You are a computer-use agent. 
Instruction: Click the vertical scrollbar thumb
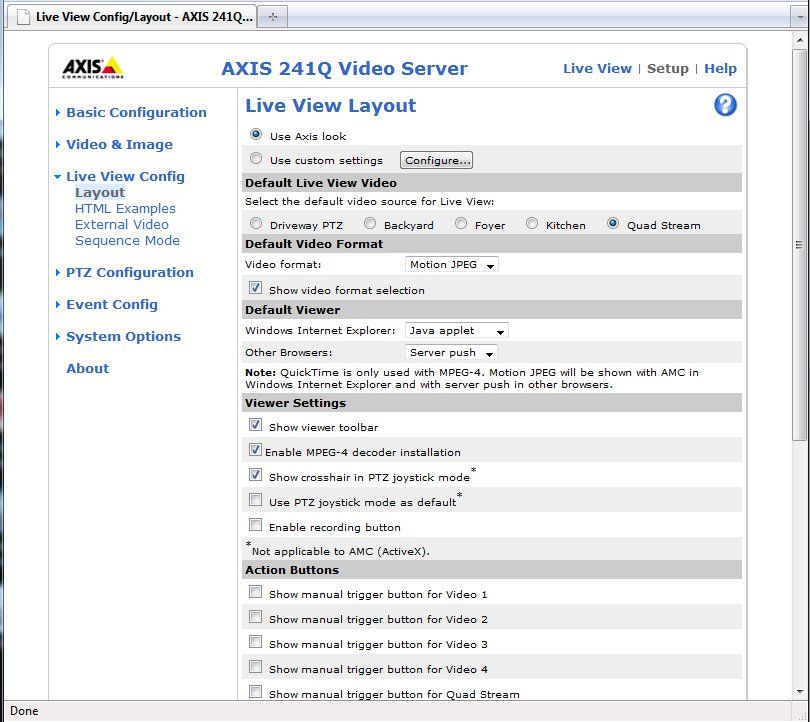pos(800,245)
